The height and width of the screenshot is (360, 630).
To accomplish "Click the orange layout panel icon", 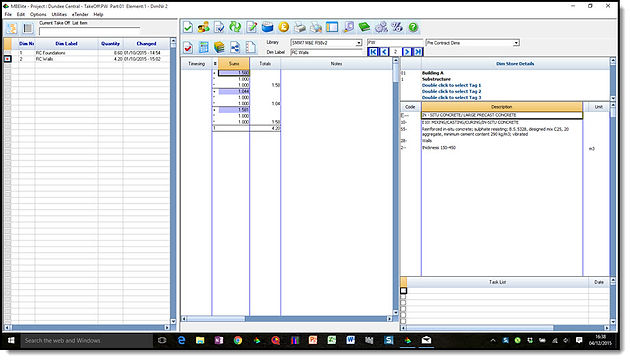I will [x=332, y=27].
